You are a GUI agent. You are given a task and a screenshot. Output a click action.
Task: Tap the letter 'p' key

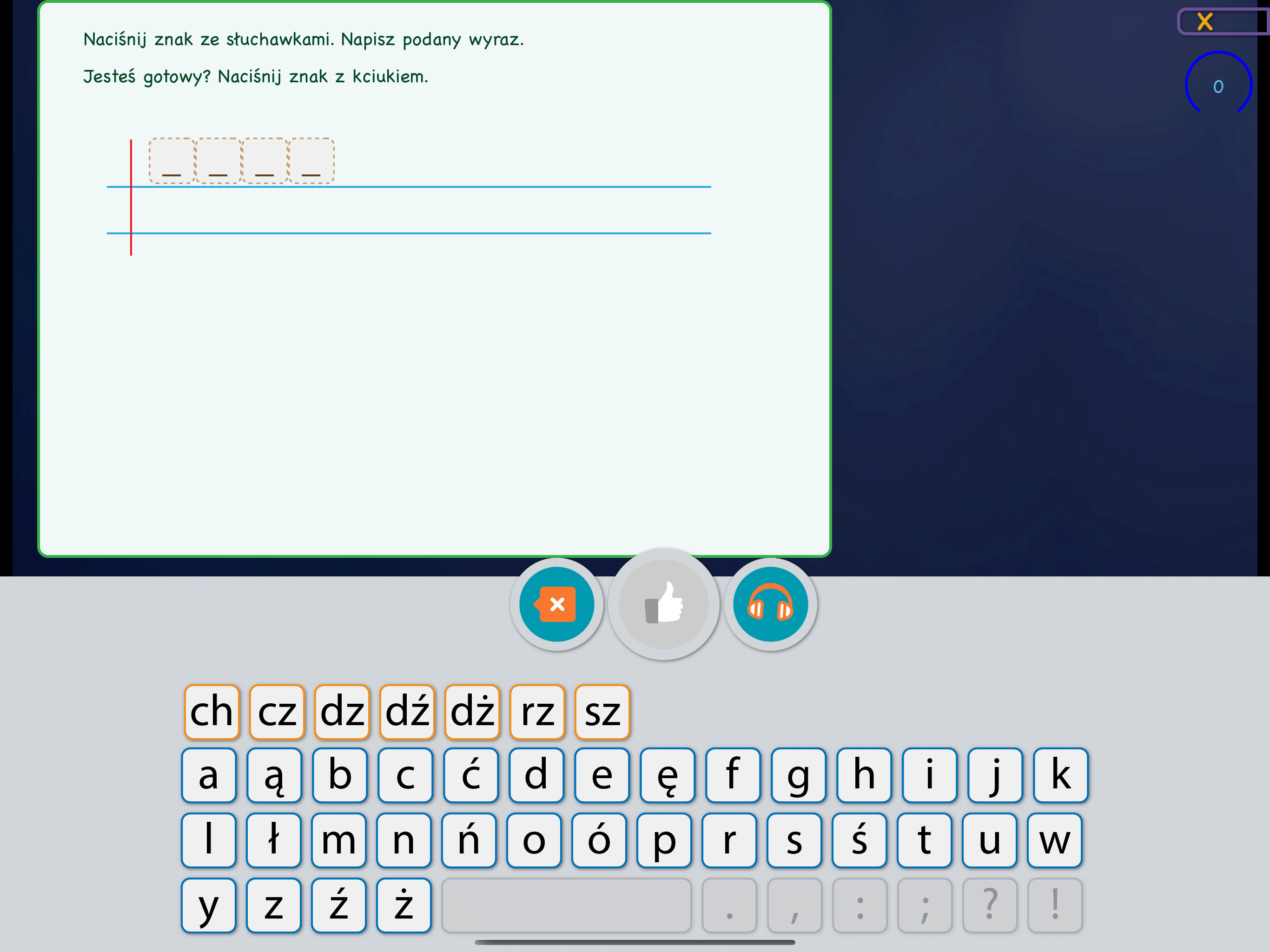[x=664, y=840]
